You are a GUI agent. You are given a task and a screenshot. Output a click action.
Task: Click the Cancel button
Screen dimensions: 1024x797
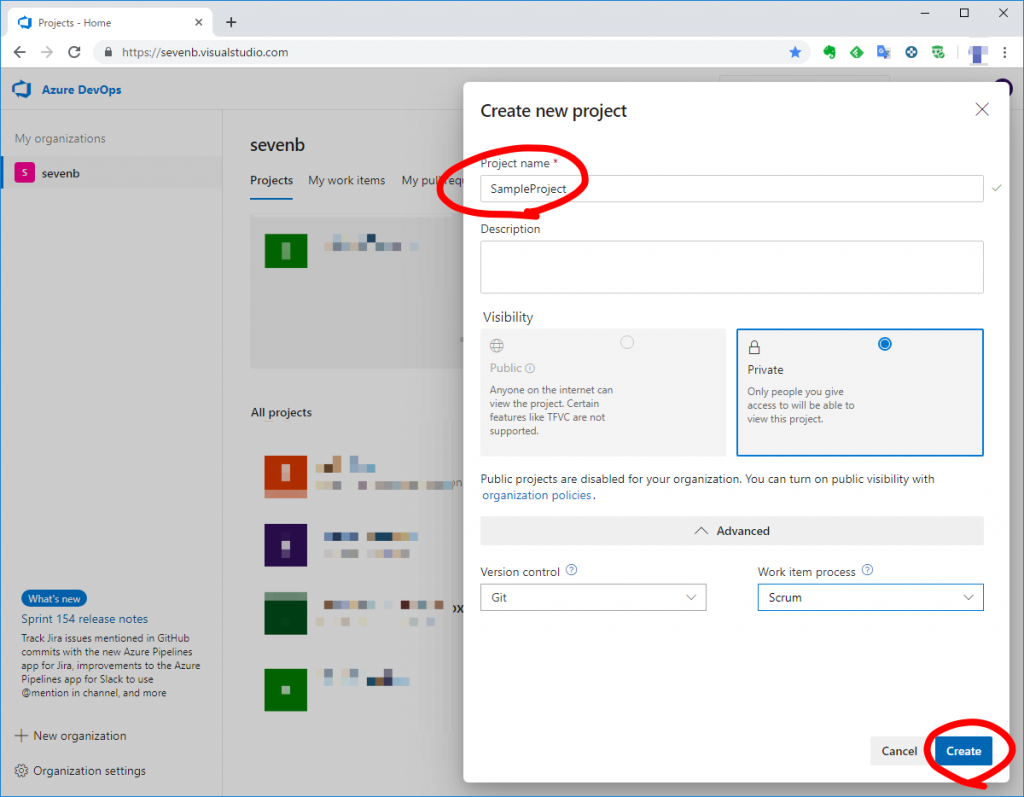[899, 751]
